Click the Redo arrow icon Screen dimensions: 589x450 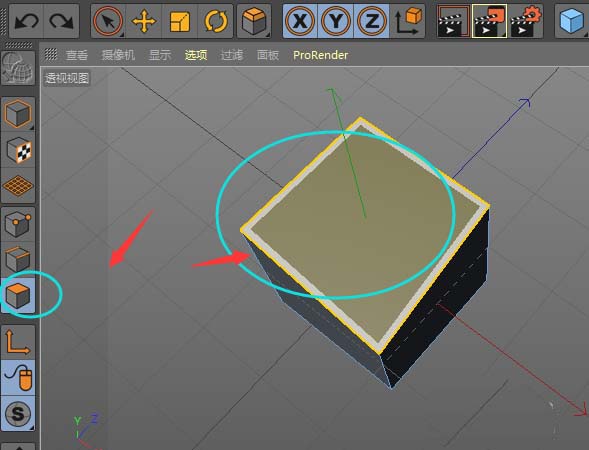(61, 21)
